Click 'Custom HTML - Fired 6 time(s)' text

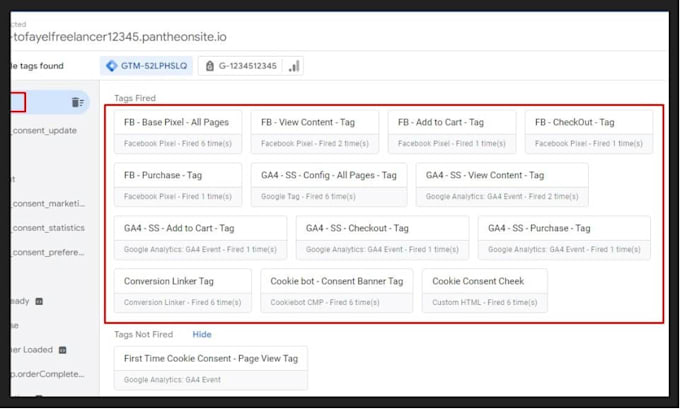(x=484, y=302)
